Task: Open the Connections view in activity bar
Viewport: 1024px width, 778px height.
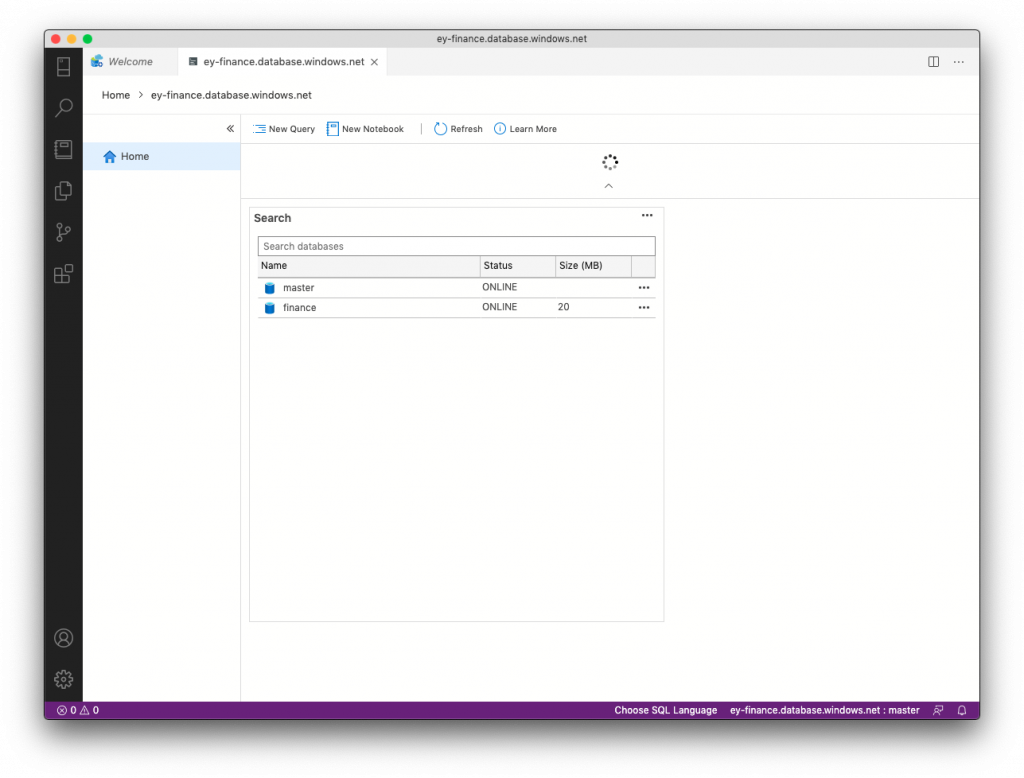Action: point(63,66)
